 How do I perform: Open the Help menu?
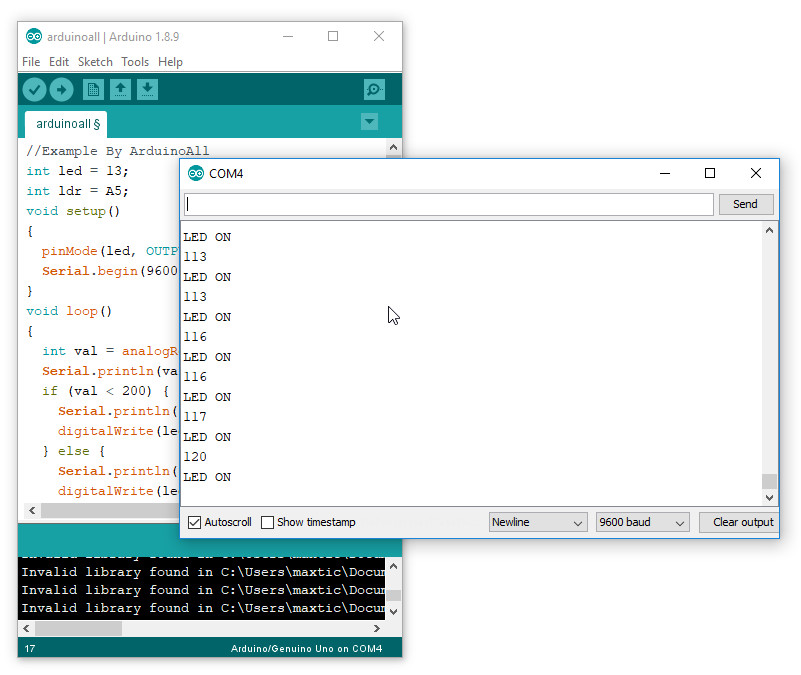(170, 62)
